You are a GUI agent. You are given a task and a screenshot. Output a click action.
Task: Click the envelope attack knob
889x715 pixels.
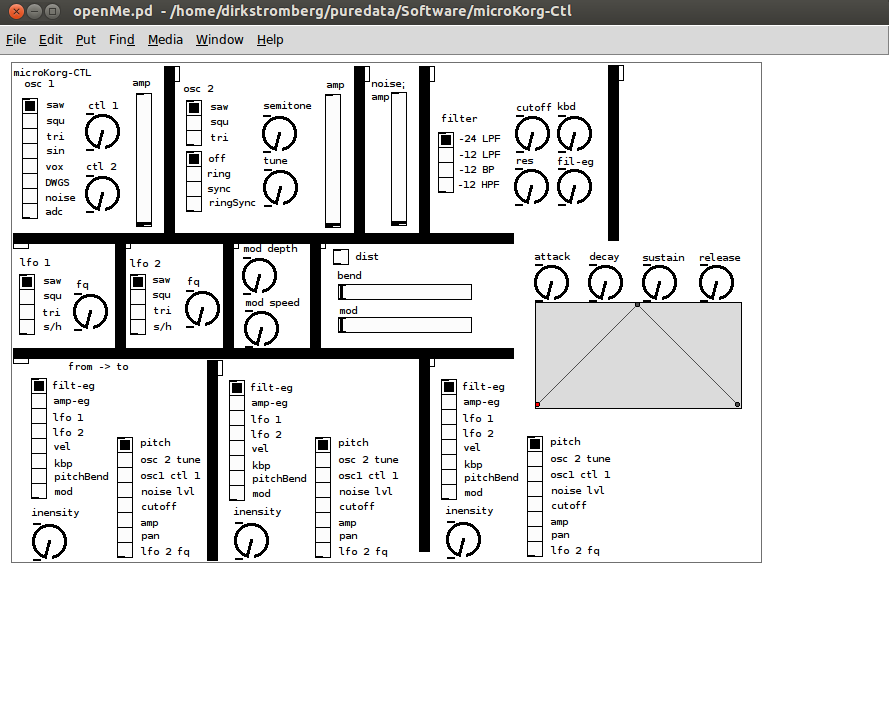point(551,283)
